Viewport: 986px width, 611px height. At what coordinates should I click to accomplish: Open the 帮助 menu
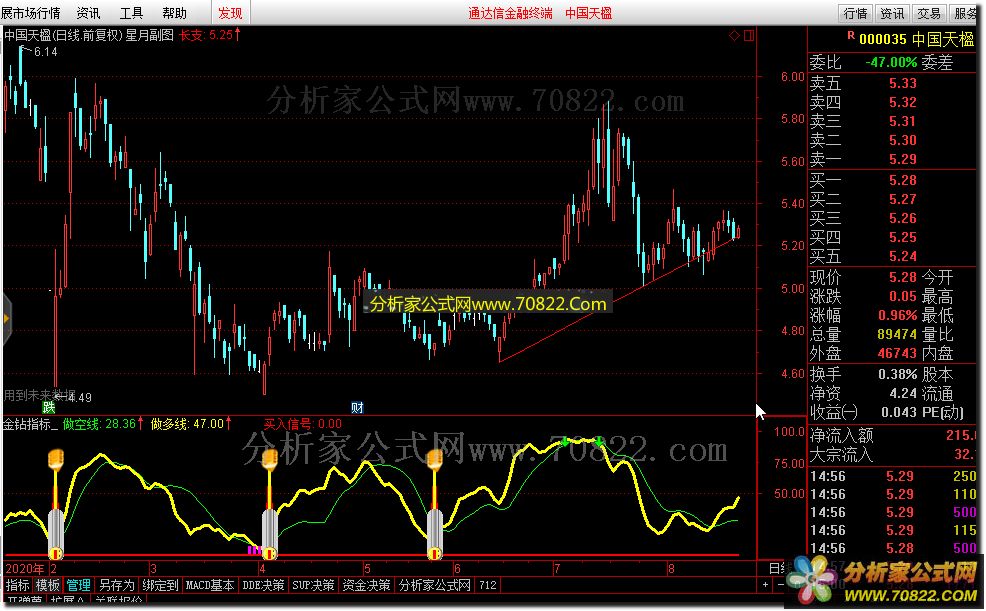[174, 13]
